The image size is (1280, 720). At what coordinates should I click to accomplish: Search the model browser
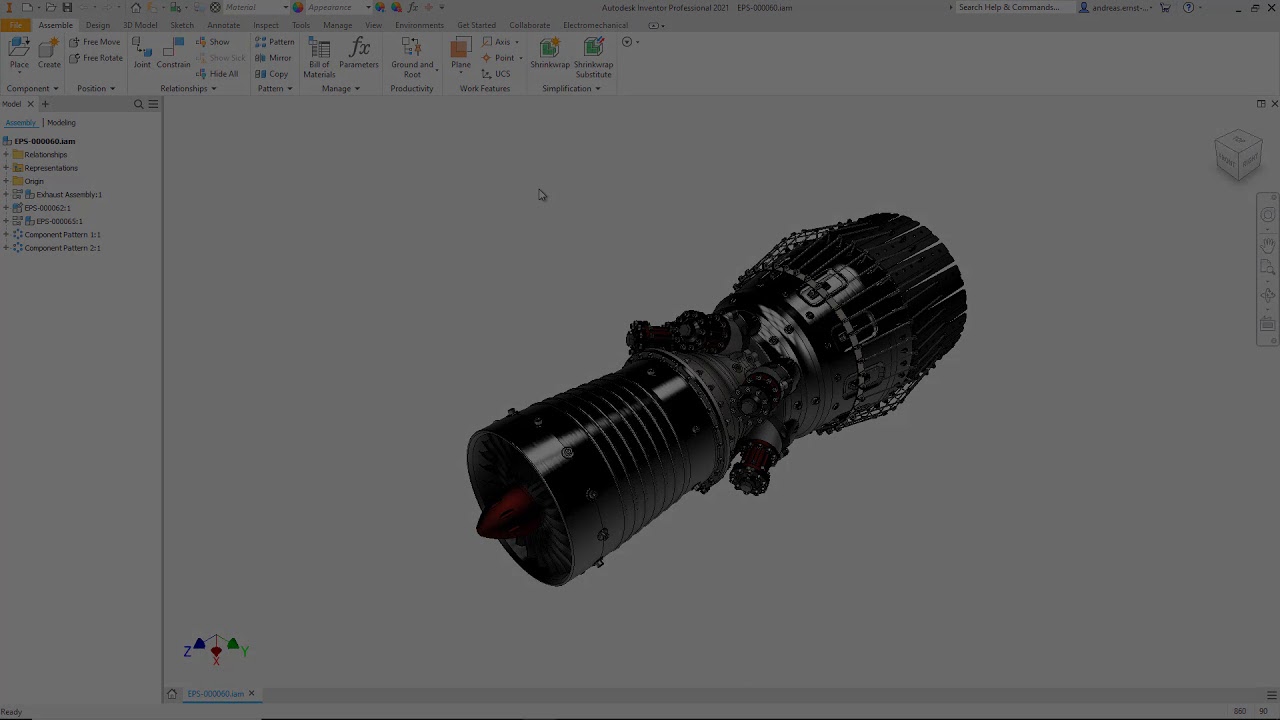coord(139,104)
